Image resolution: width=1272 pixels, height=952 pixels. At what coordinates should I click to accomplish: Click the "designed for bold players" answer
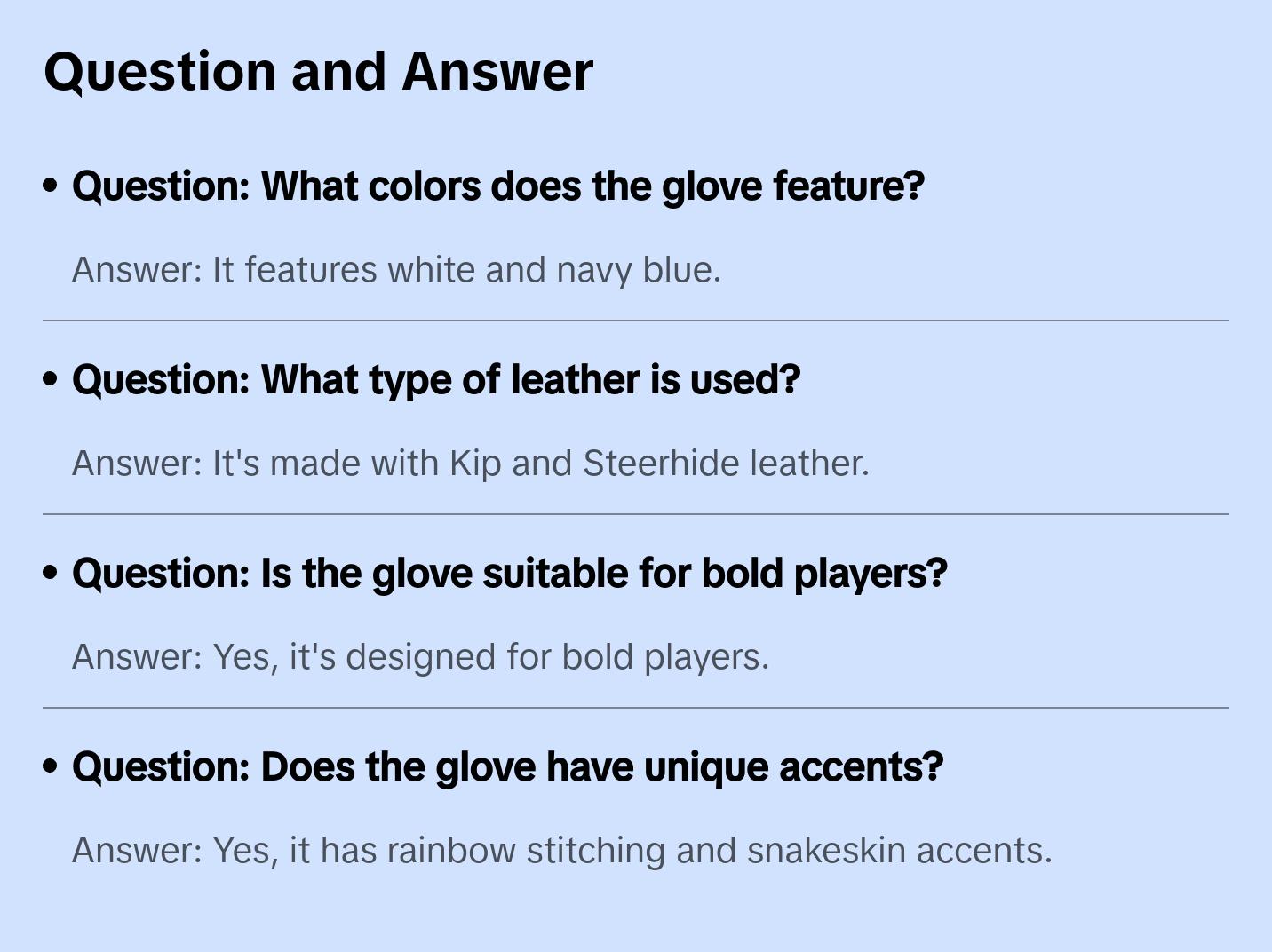(x=420, y=657)
